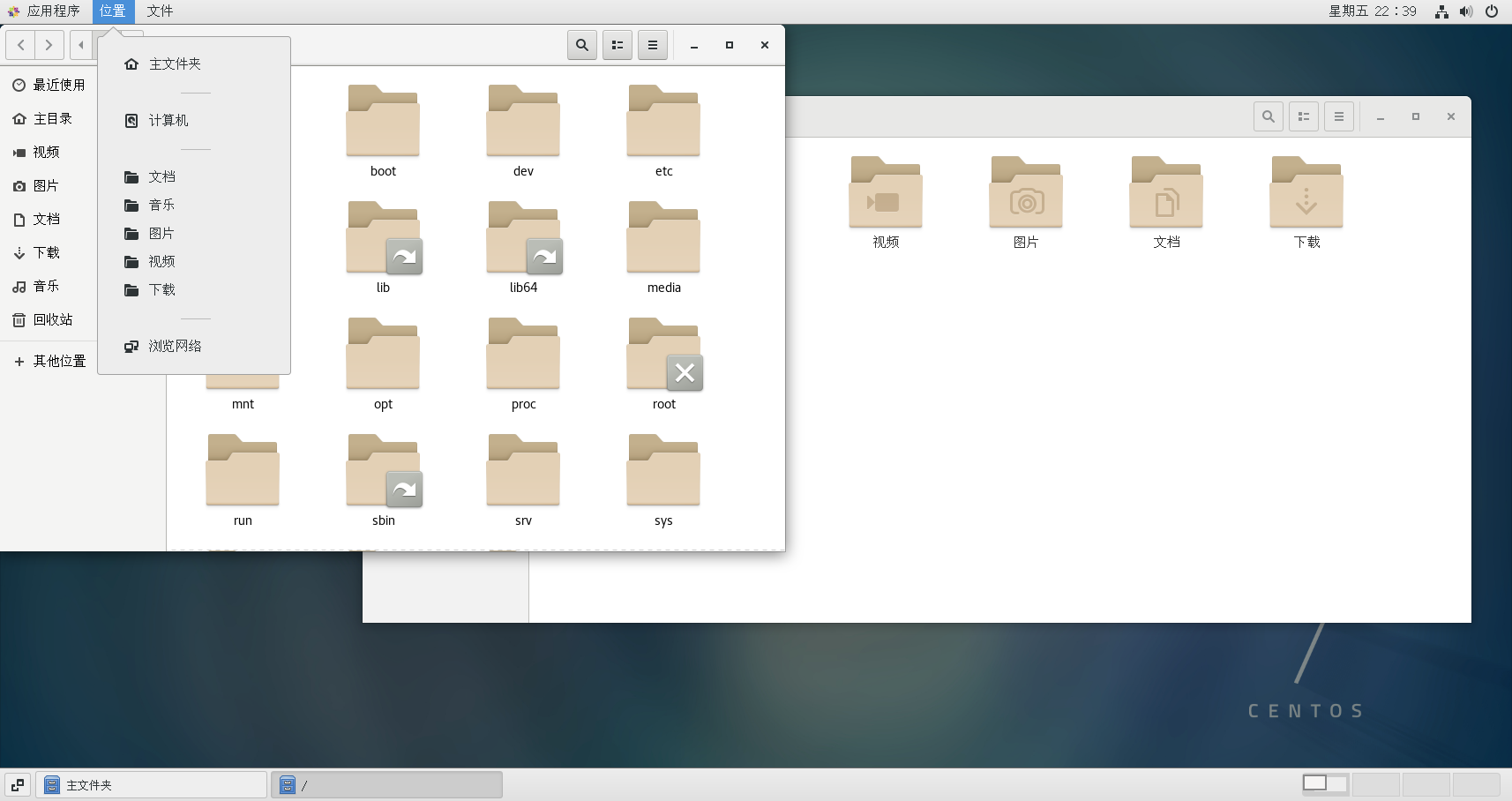Image resolution: width=1512 pixels, height=801 pixels.
Task: Go forward with the forward arrow button
Action: 49,45
